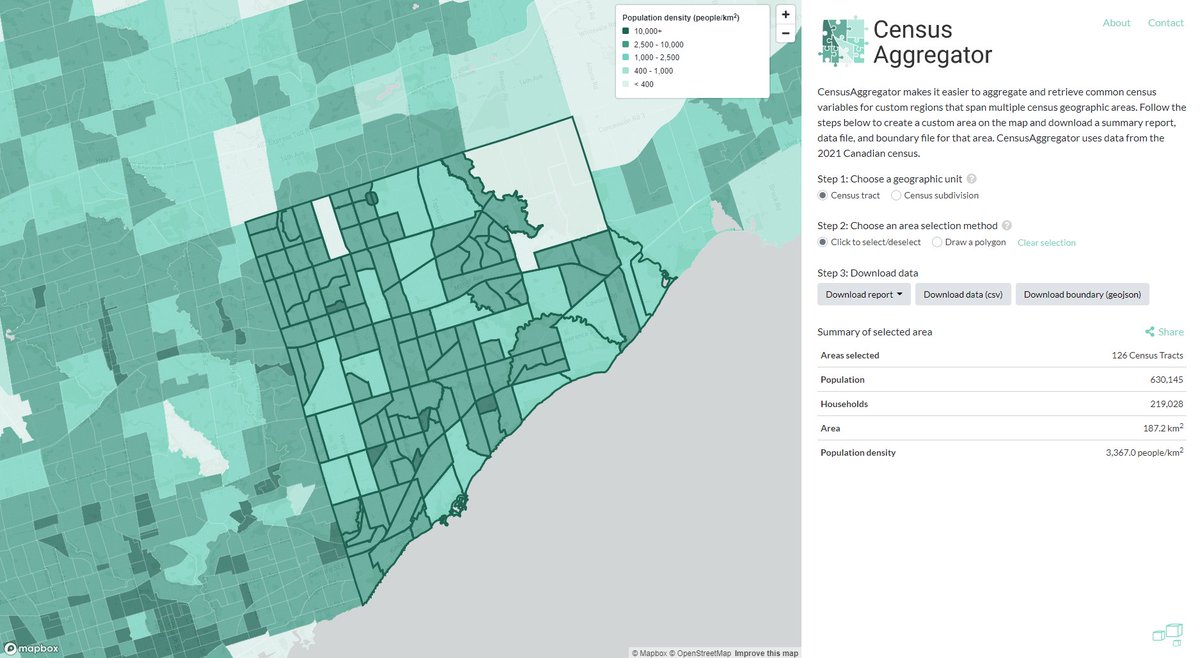
Task: Open the About page
Action: (1116, 22)
